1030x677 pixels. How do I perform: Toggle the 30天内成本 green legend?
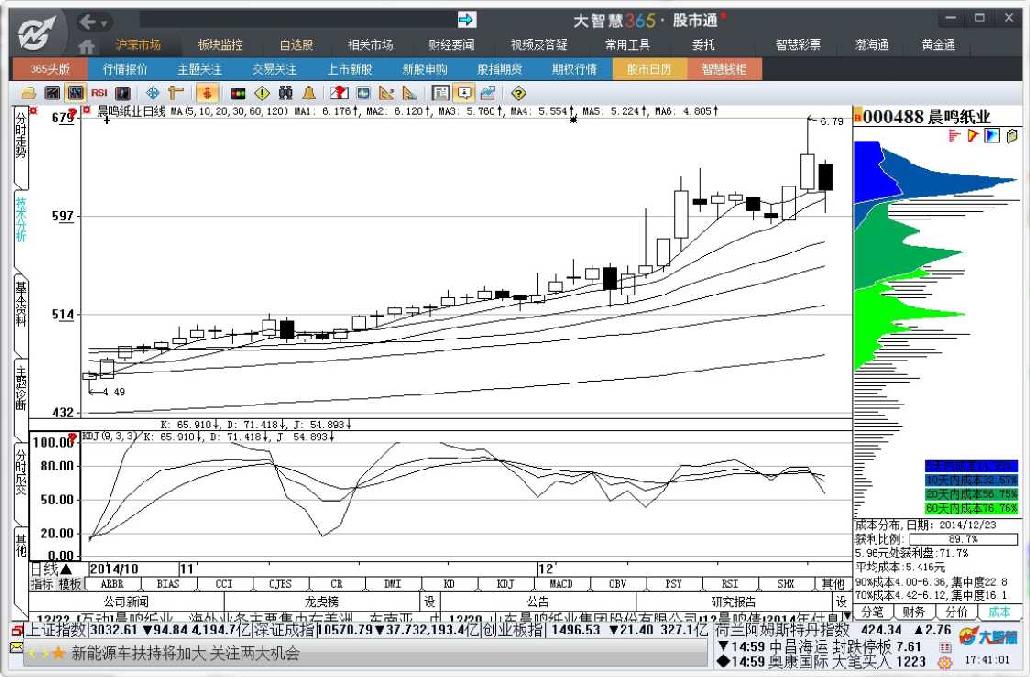click(971, 494)
